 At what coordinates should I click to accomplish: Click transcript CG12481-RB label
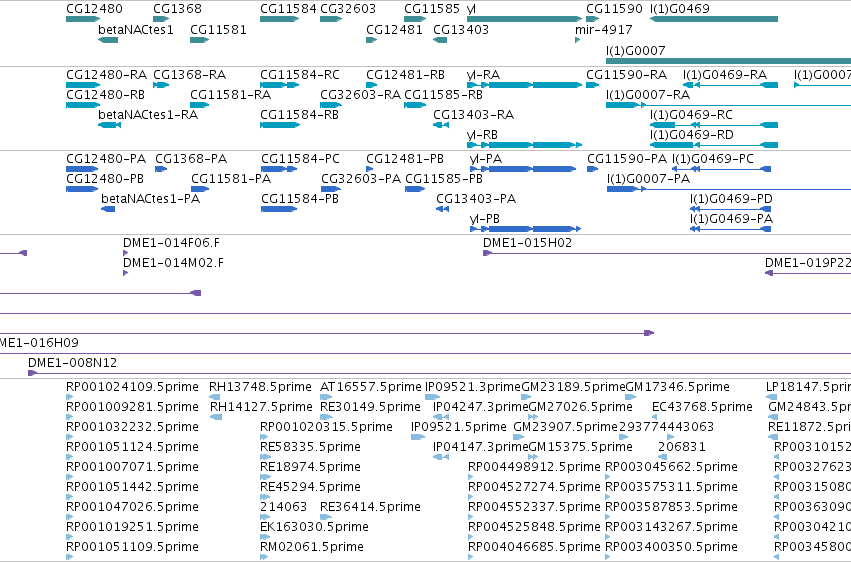(x=405, y=75)
